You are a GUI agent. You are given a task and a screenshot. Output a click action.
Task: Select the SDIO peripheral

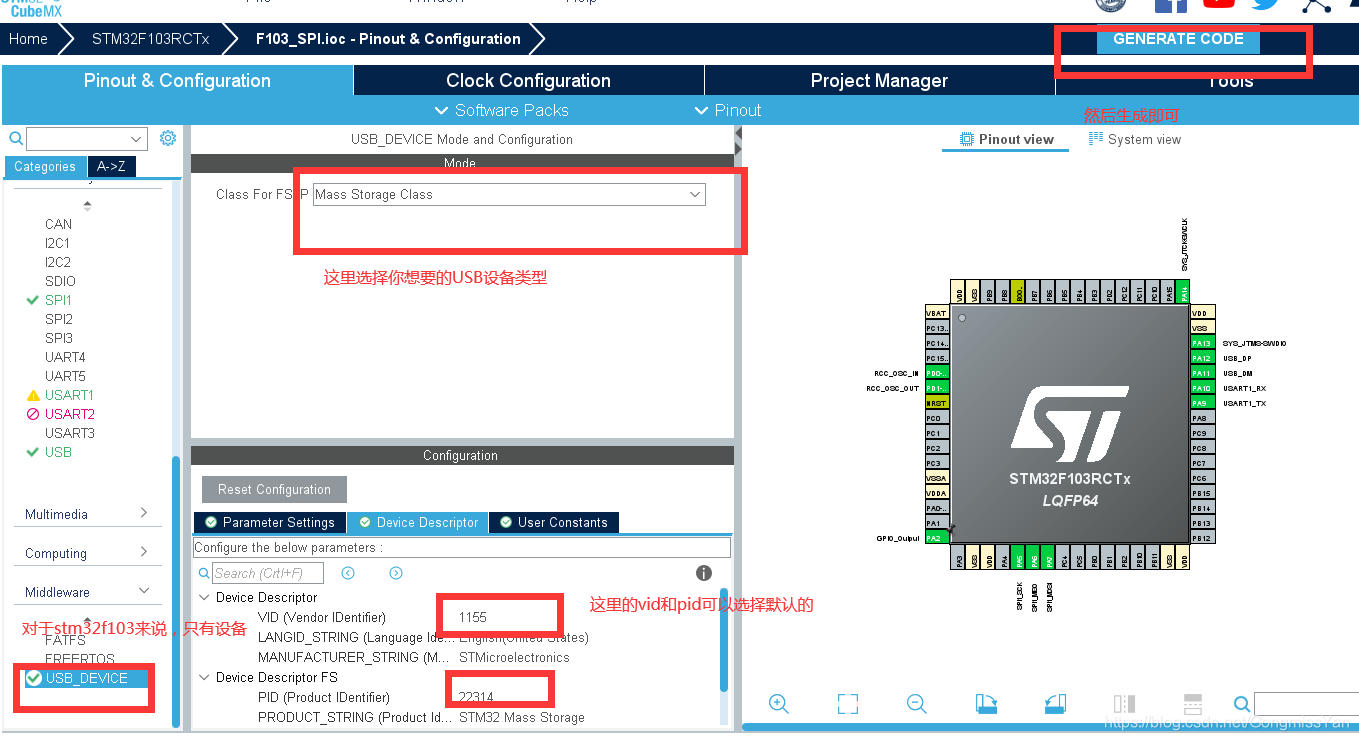(x=60, y=281)
